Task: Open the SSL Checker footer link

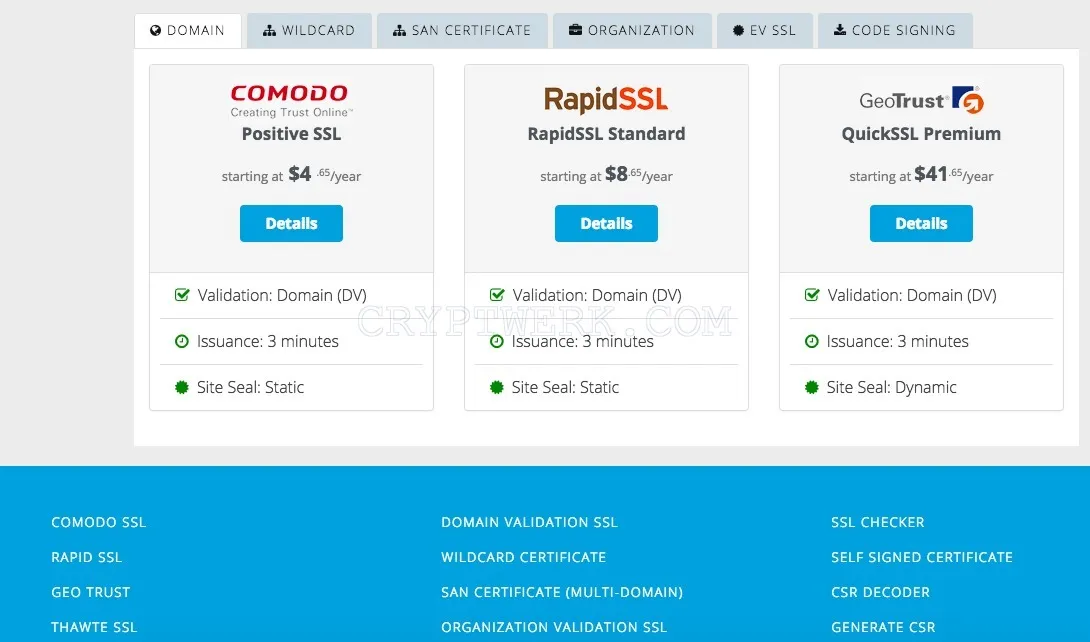Action: [877, 522]
